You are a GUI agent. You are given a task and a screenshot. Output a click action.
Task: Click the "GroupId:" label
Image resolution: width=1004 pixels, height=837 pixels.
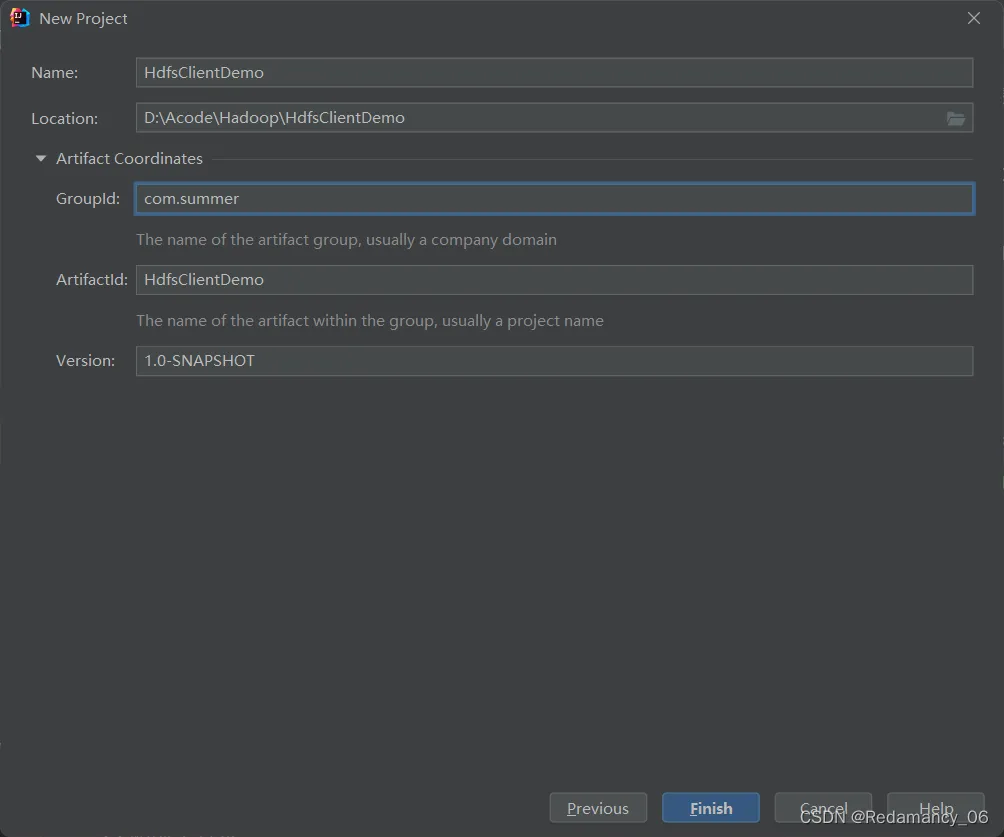pos(88,199)
